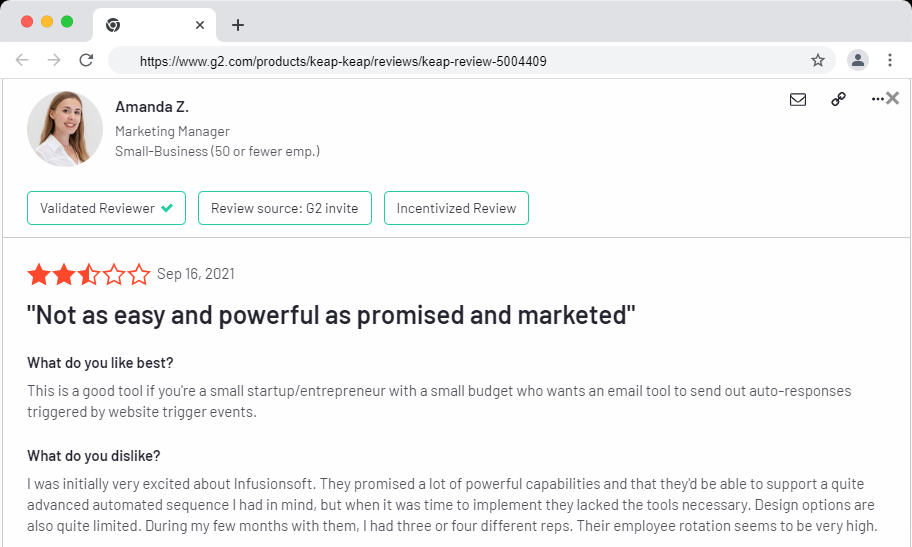Go back to the previous page
The height and width of the screenshot is (547, 912).
point(22,60)
